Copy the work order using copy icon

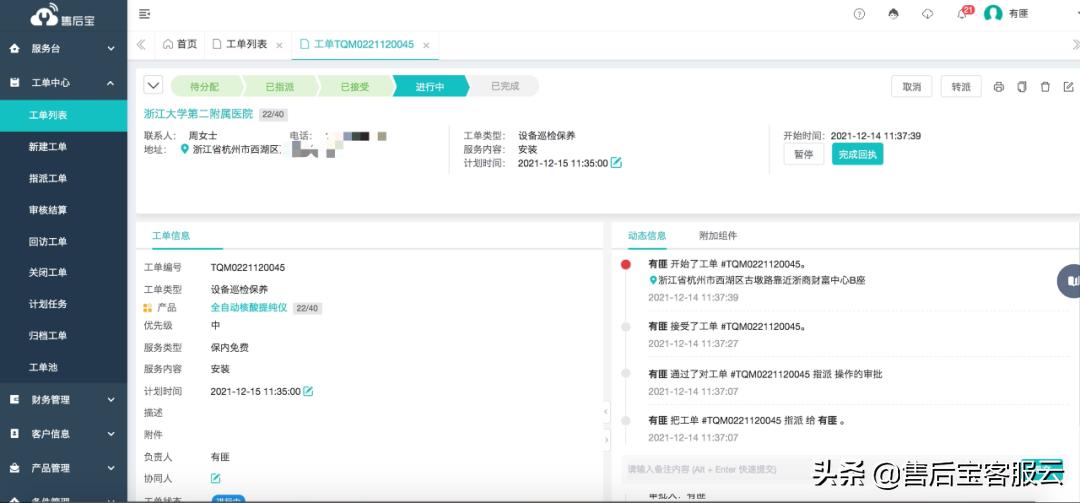(1022, 87)
